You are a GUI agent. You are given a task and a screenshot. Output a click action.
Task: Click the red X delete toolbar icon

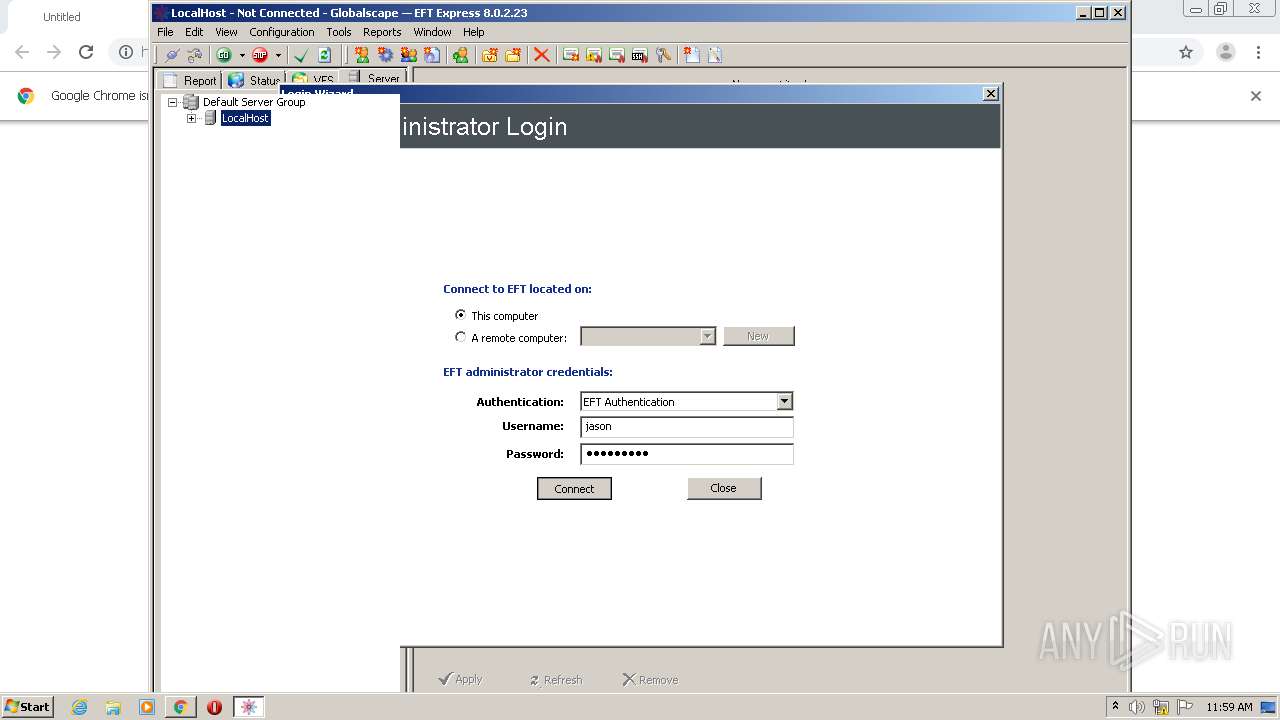point(541,55)
